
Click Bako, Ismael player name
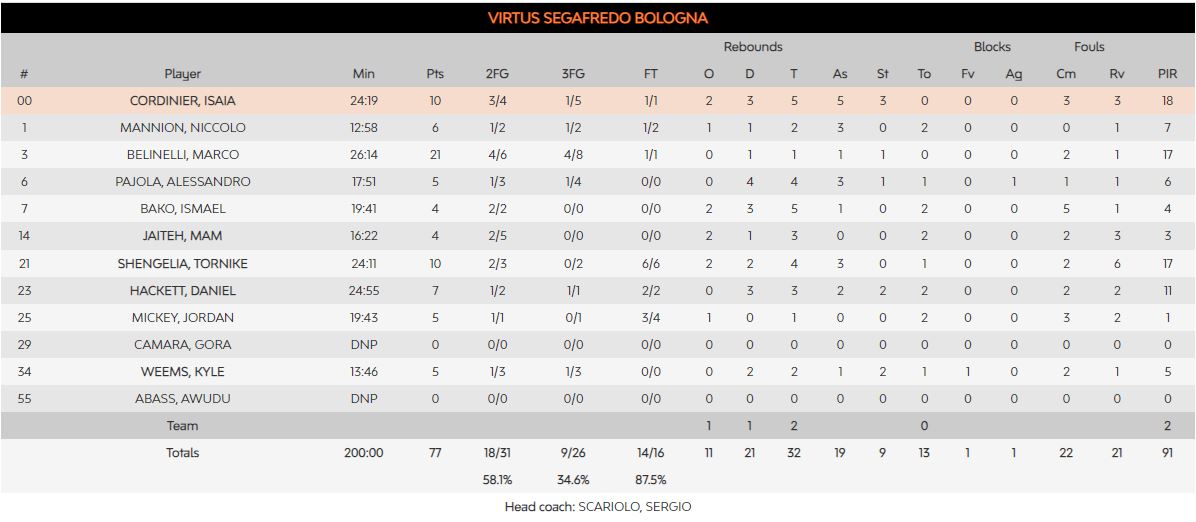pyautogui.click(x=183, y=209)
